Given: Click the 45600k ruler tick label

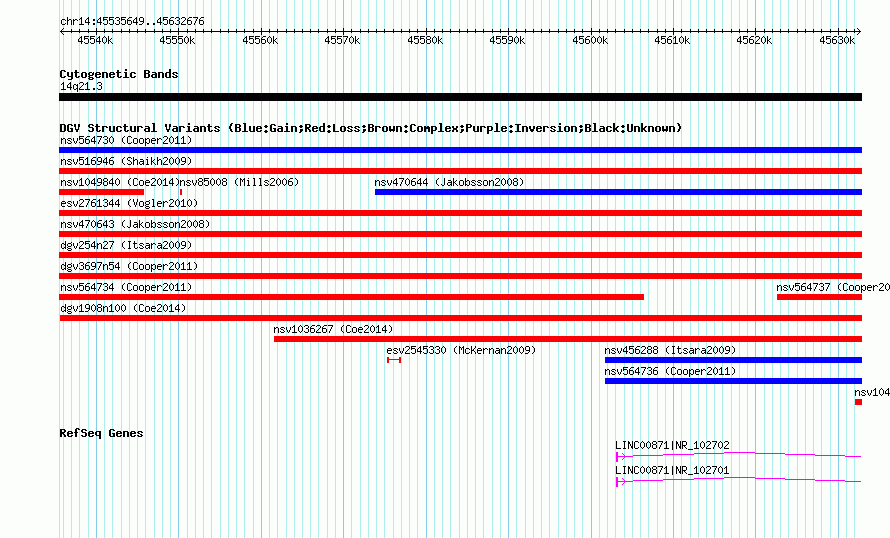Looking at the screenshot, I should [590, 40].
